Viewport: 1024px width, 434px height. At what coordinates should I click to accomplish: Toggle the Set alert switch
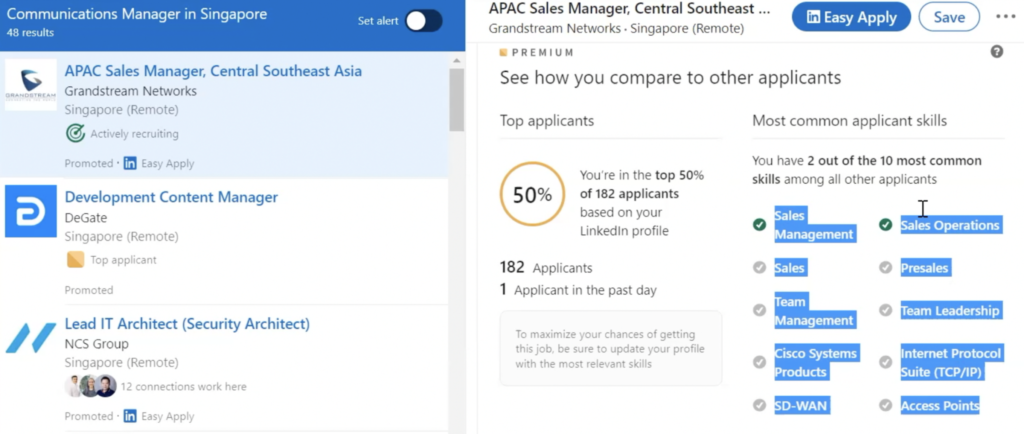(423, 21)
